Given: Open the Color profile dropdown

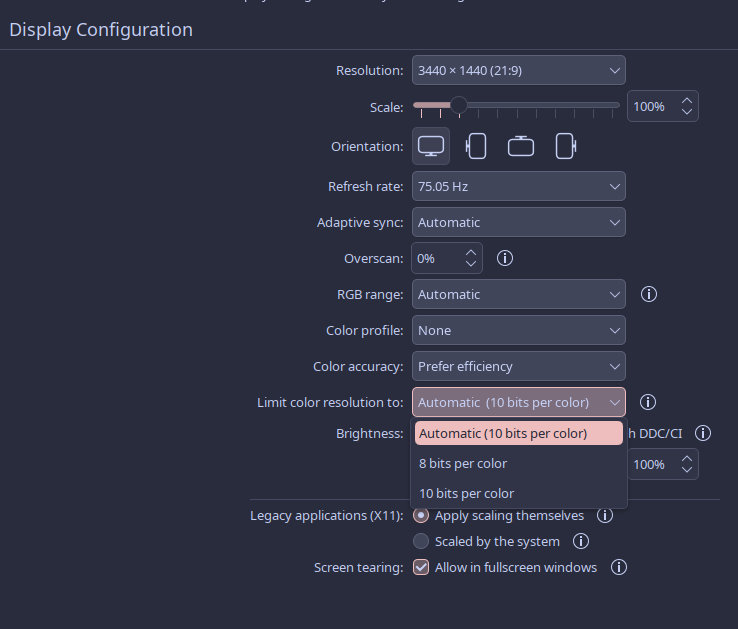Looking at the screenshot, I should point(518,330).
